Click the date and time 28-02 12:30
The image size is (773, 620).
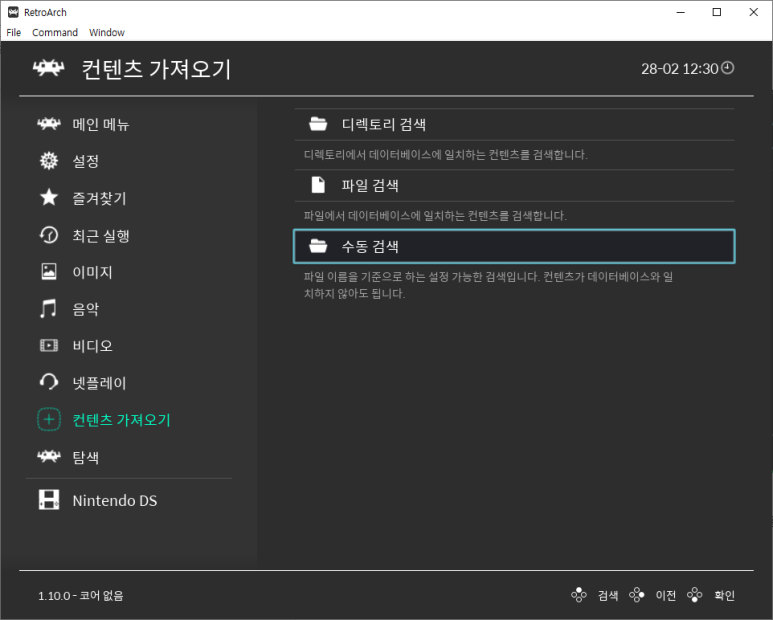pyautogui.click(x=679, y=69)
